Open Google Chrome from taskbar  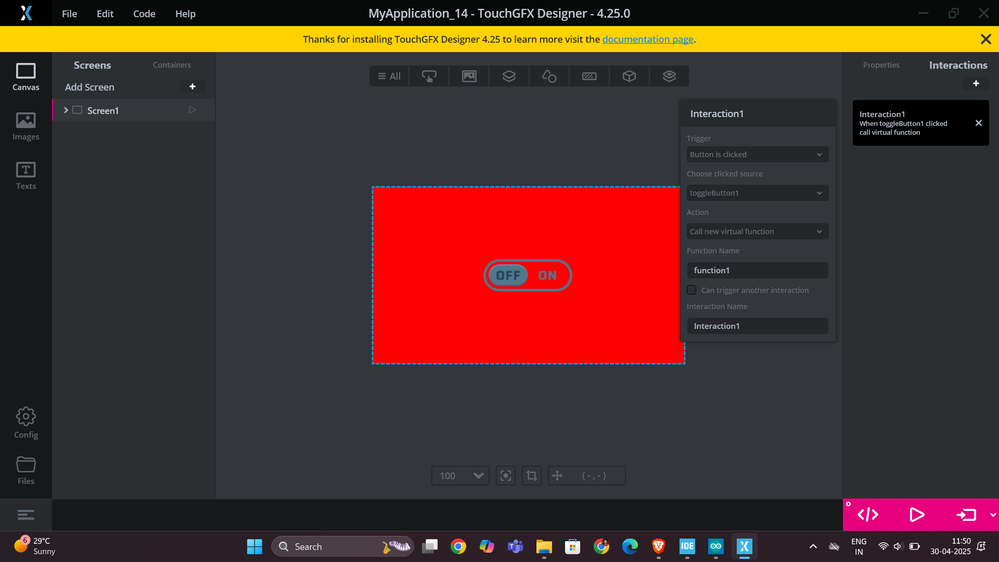click(x=458, y=546)
